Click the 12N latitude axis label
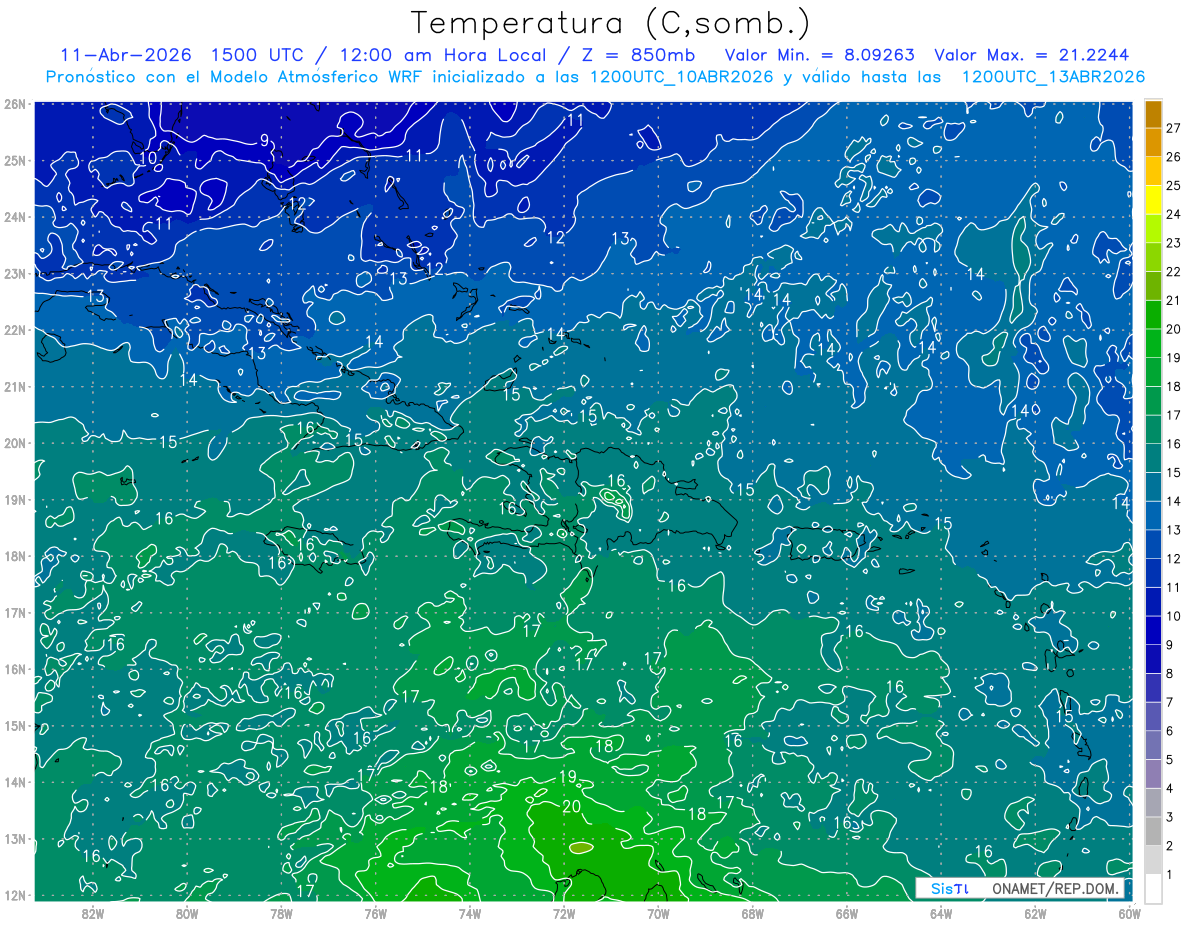This screenshot has width=1200, height=927. point(14,895)
